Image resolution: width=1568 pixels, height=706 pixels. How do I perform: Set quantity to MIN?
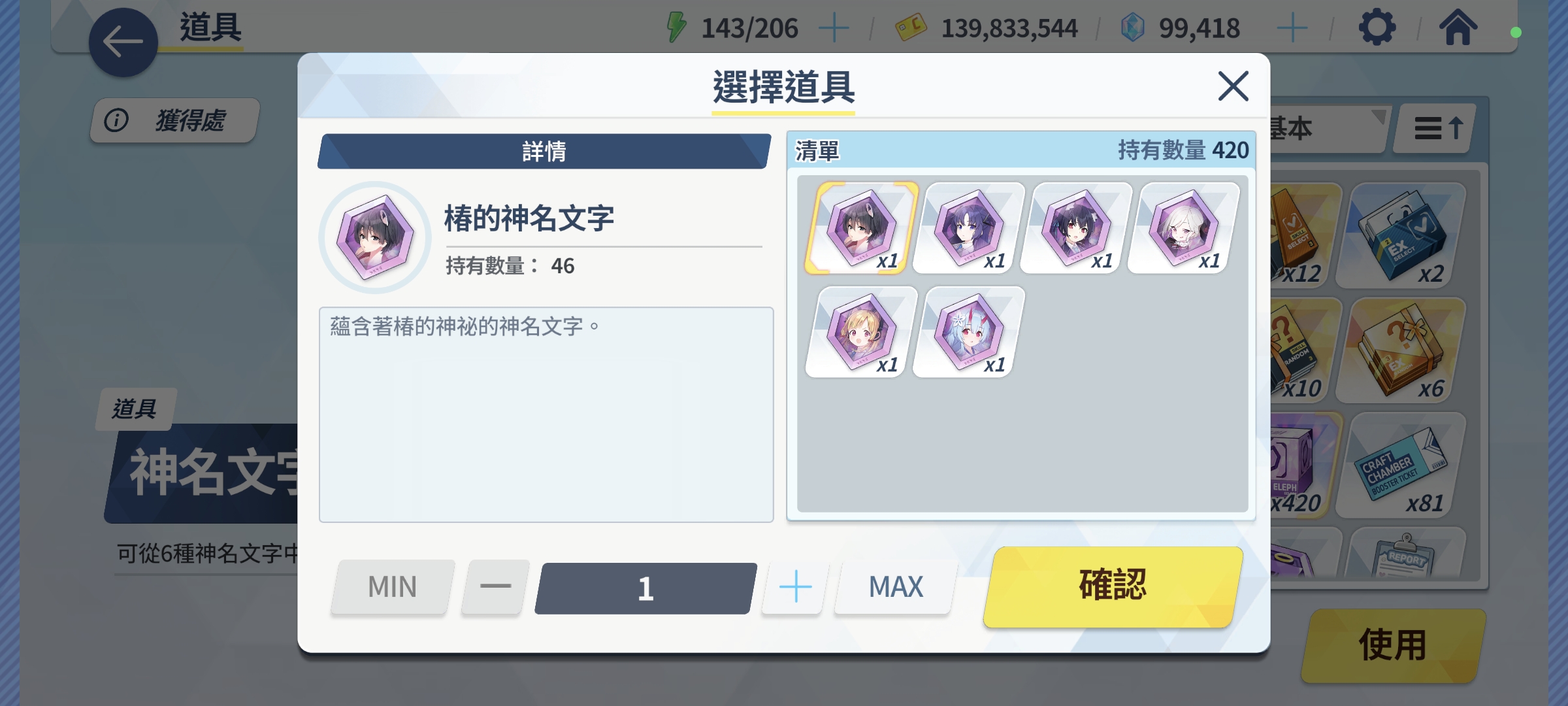point(393,586)
